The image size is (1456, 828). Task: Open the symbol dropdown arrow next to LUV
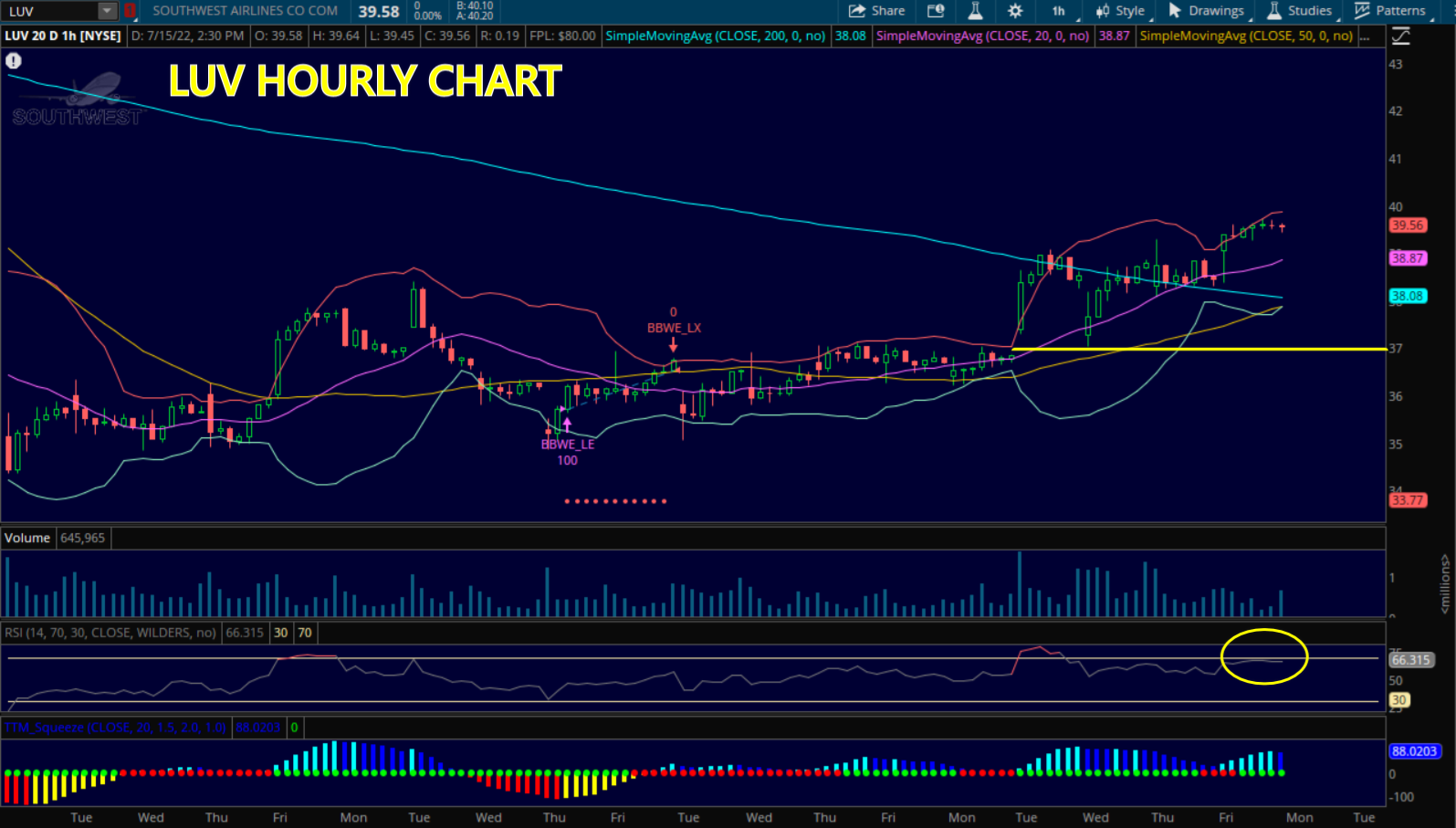click(108, 11)
